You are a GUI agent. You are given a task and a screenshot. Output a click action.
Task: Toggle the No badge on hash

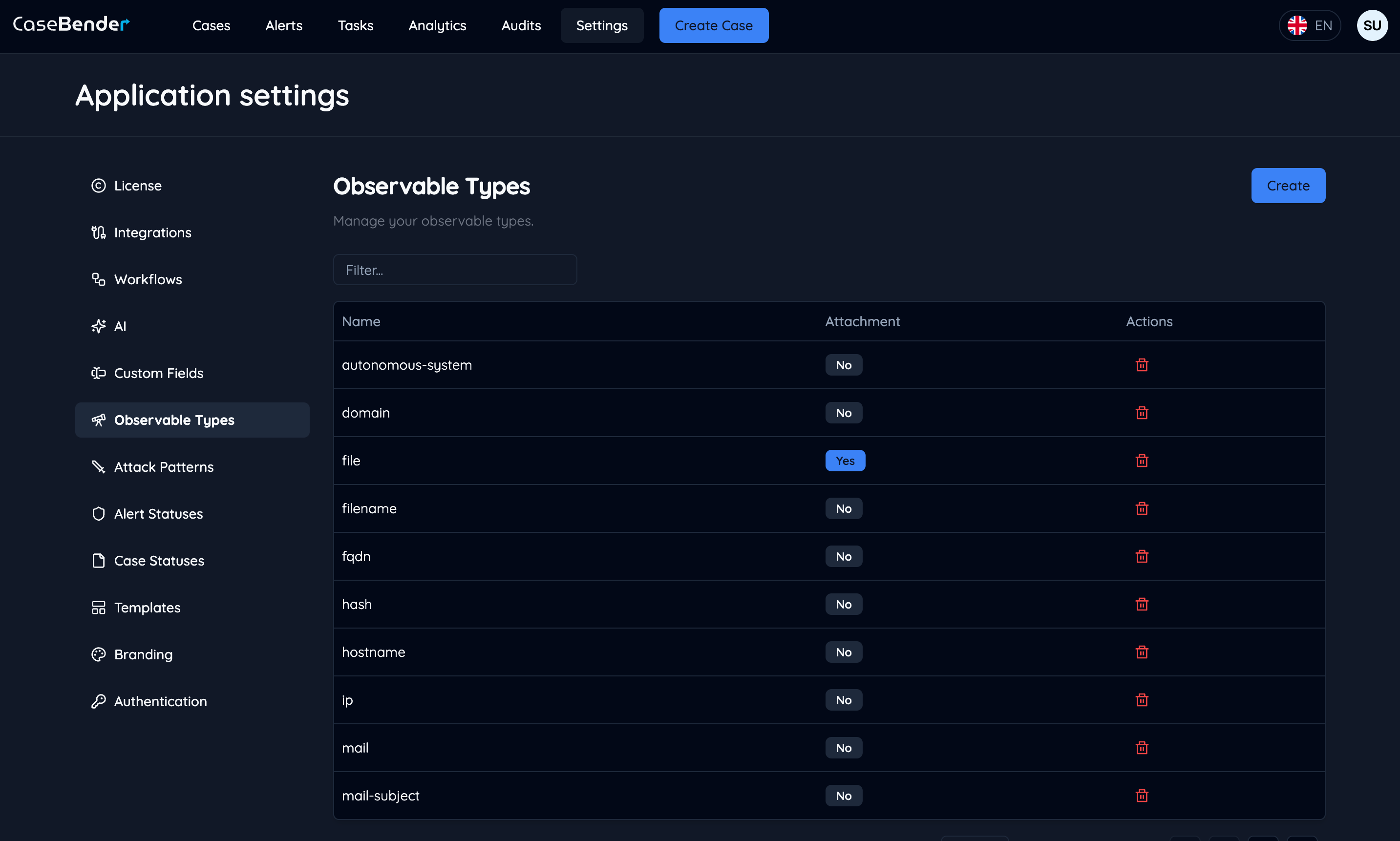click(x=844, y=604)
